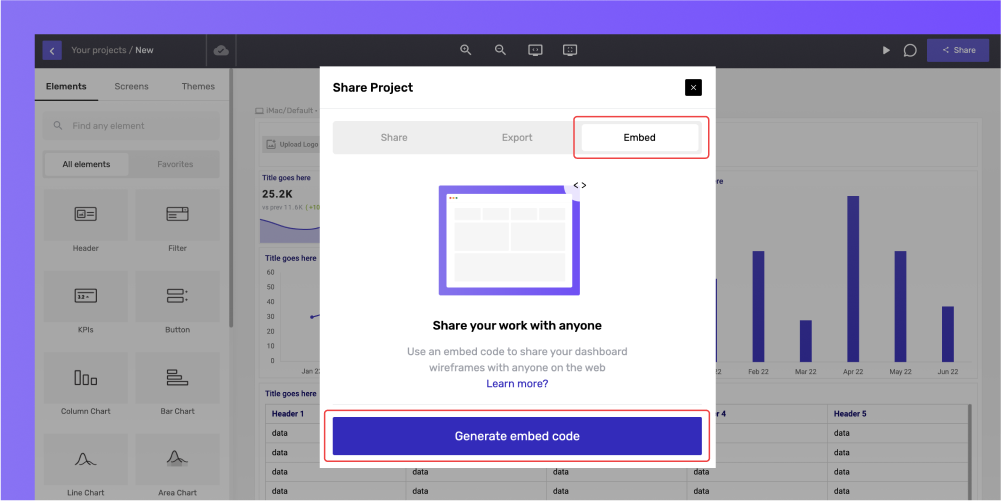Switch to the Export tab in dialog
This screenshot has width=1001, height=501.
click(517, 137)
